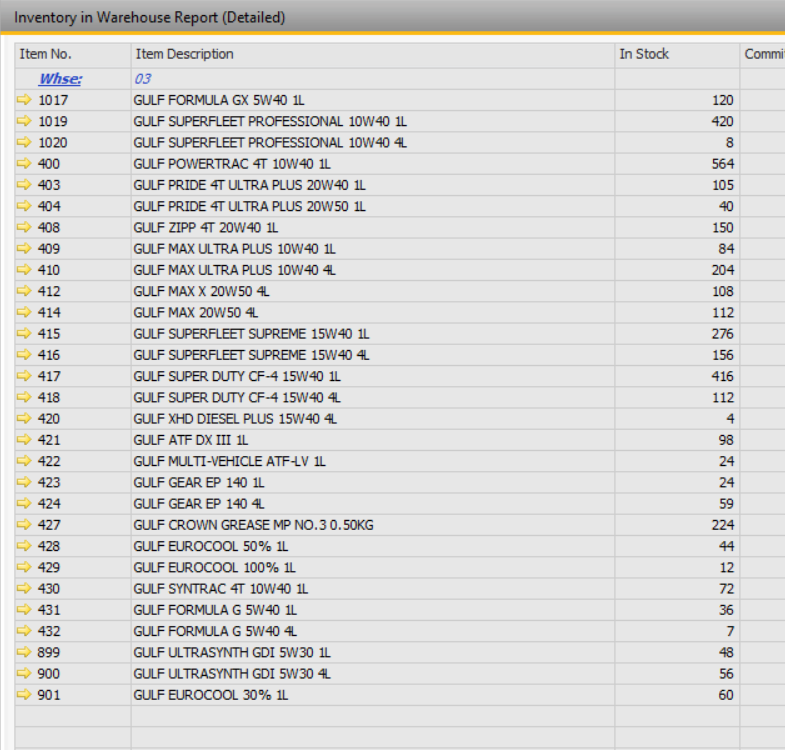This screenshot has width=785, height=750.
Task: Click the link arrow for item 1017
Action: pyautogui.click(x=25, y=100)
